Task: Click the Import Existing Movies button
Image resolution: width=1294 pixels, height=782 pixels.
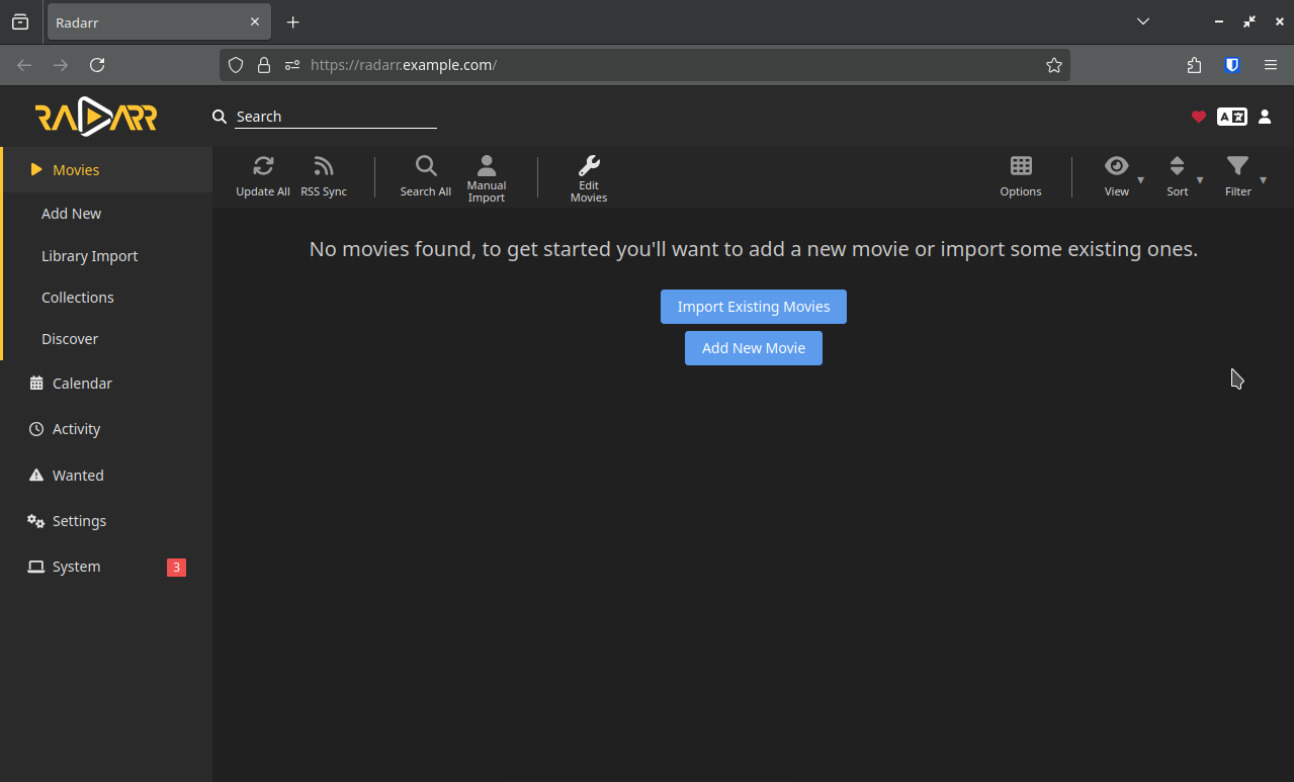Action: 753,307
